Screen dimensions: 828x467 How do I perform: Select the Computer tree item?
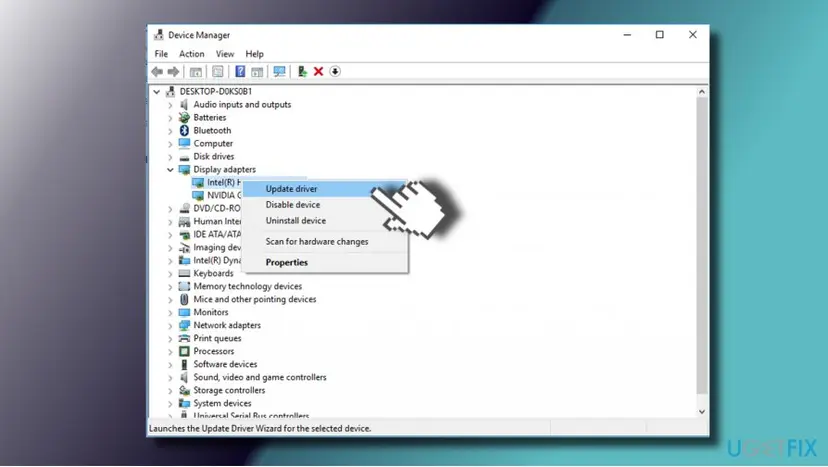pyautogui.click(x=213, y=144)
